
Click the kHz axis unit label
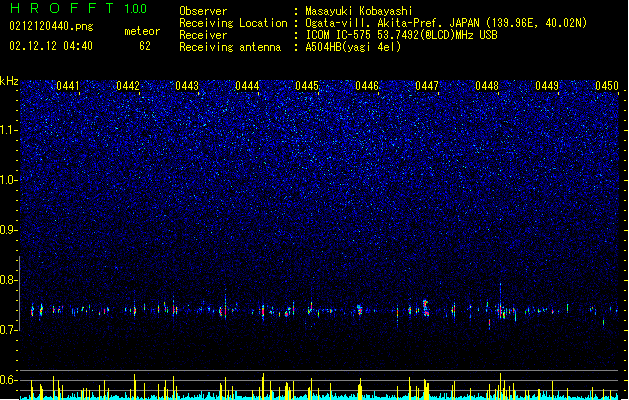9,81
